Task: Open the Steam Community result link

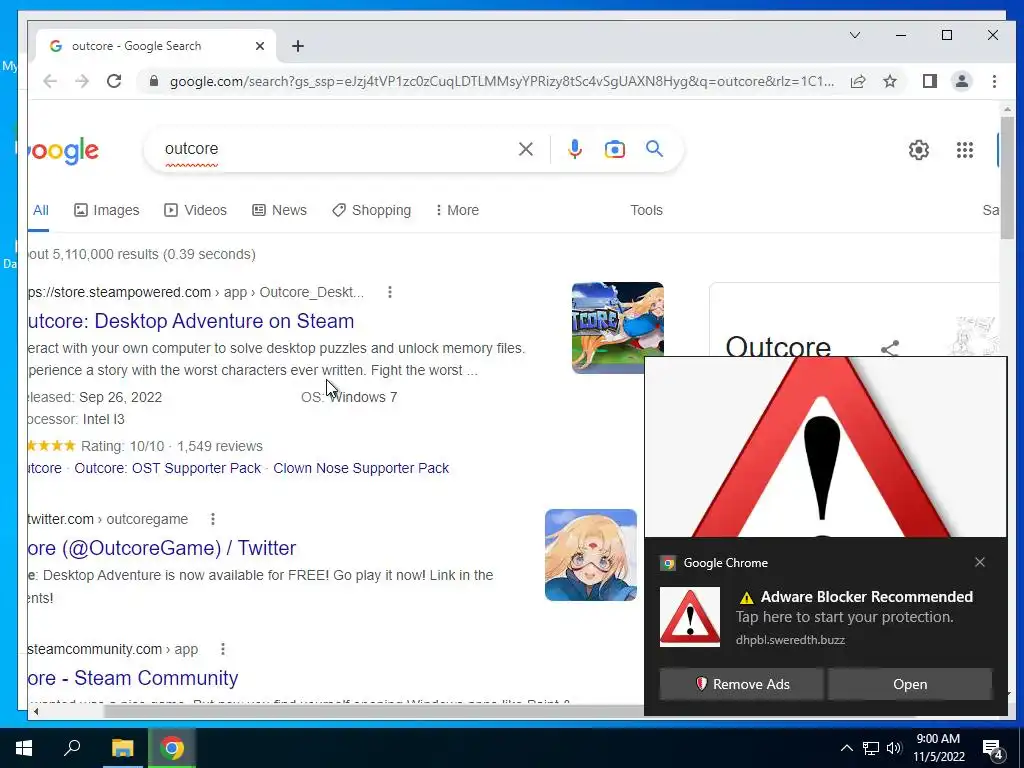Action: [133, 678]
